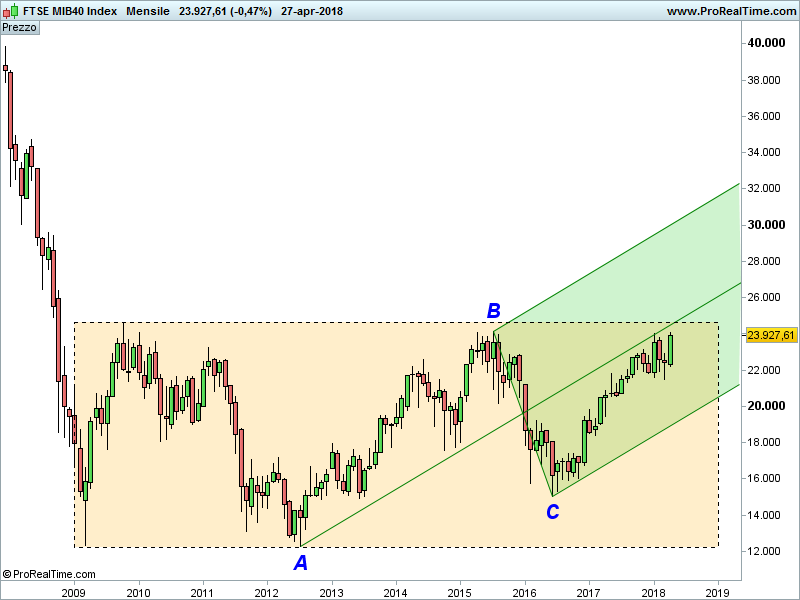The image size is (800, 600).
Task: Click the 12.000 price axis label
Action: pos(764,551)
